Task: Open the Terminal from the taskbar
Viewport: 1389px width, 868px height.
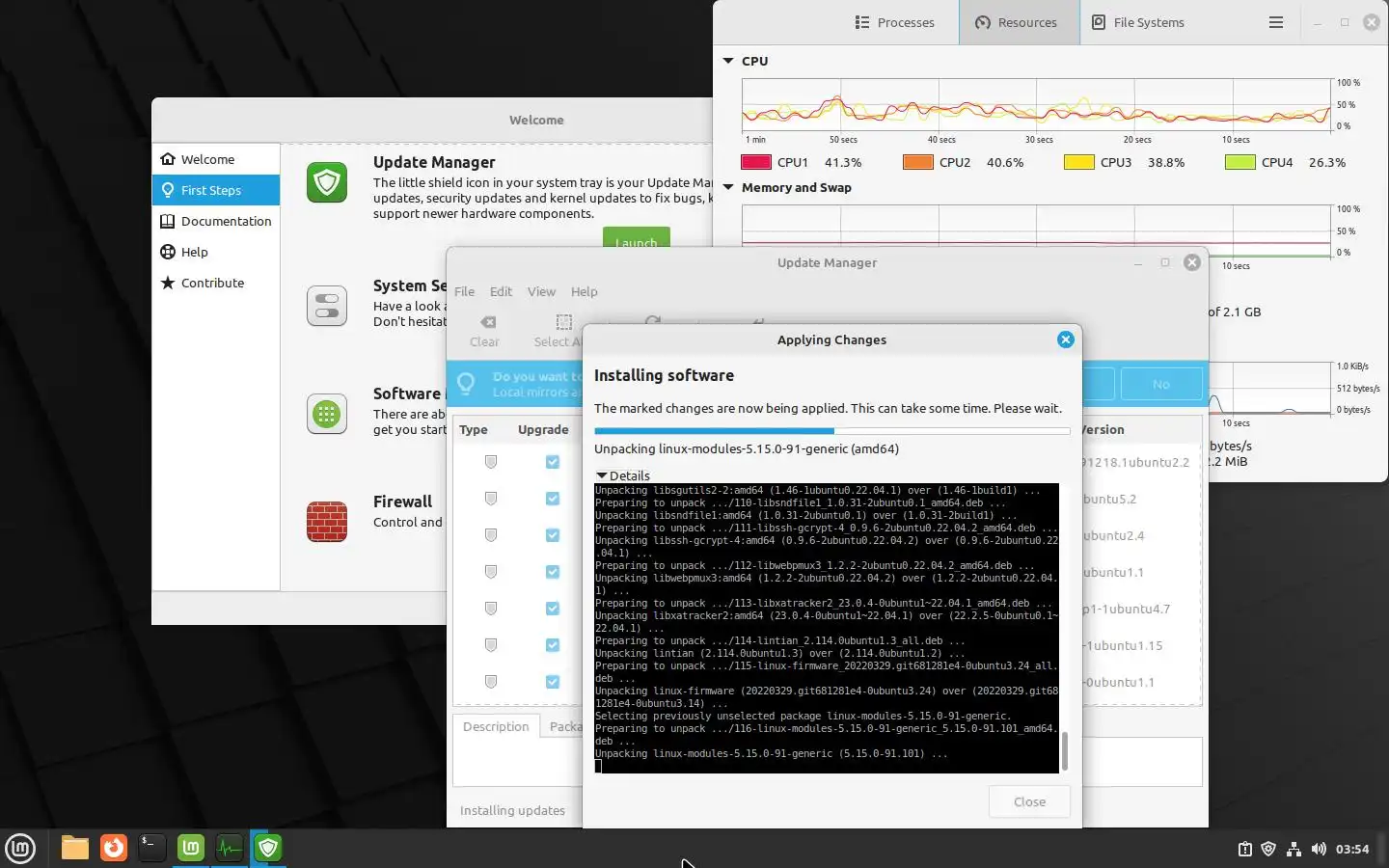Action: point(152,848)
